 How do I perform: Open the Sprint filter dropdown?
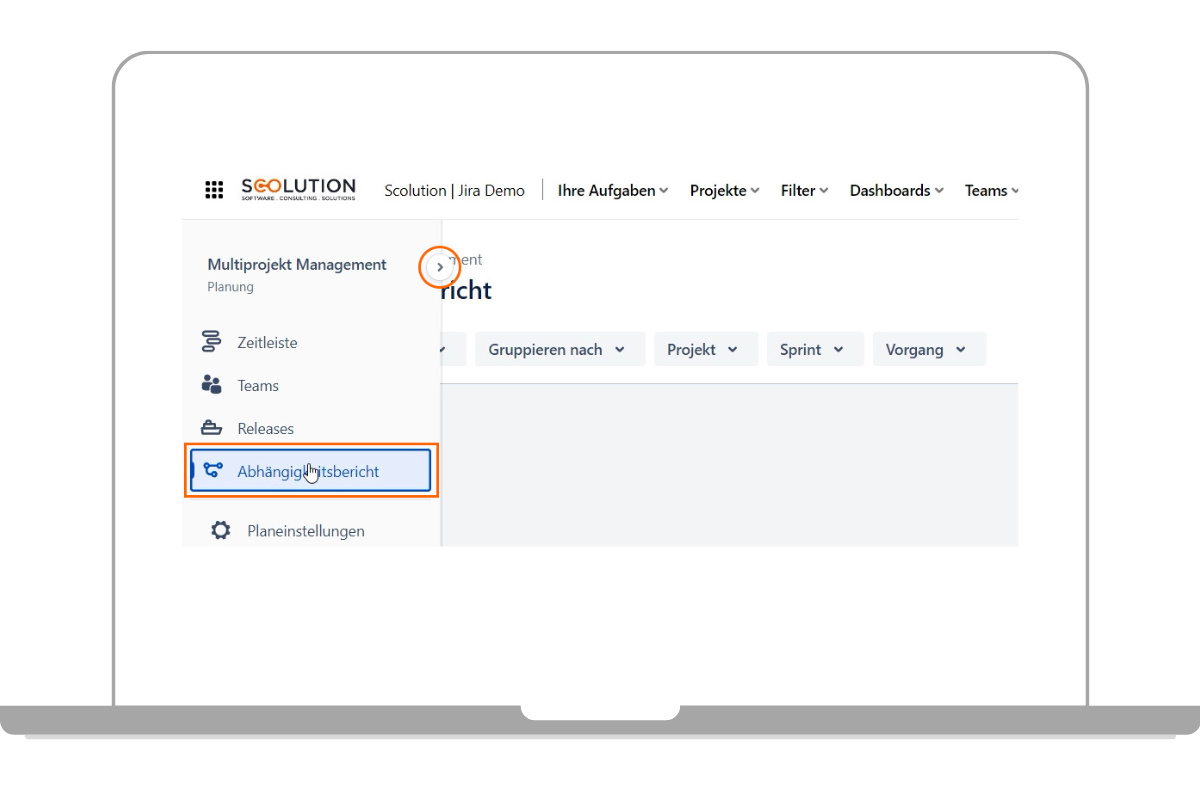pyautogui.click(x=814, y=349)
